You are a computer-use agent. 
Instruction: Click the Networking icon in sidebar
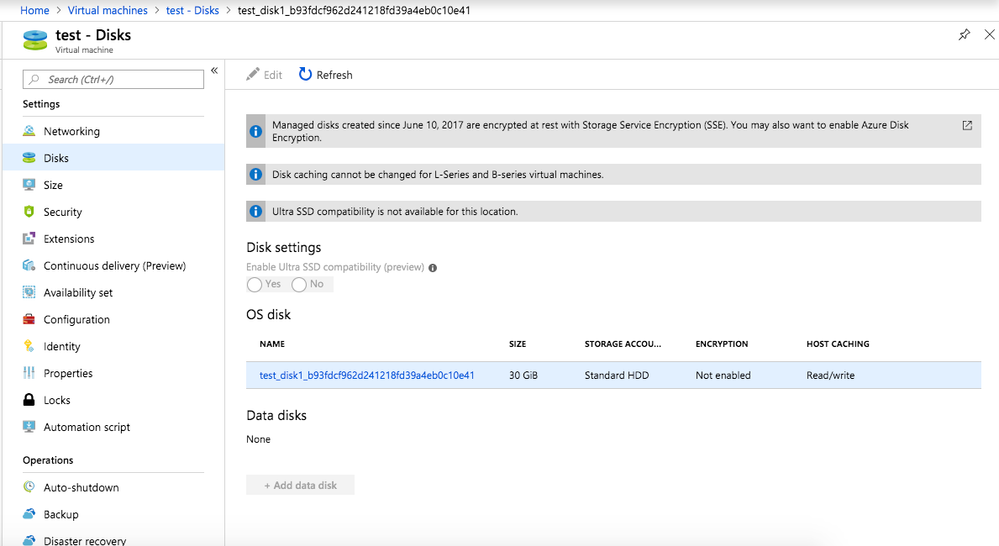click(29, 131)
